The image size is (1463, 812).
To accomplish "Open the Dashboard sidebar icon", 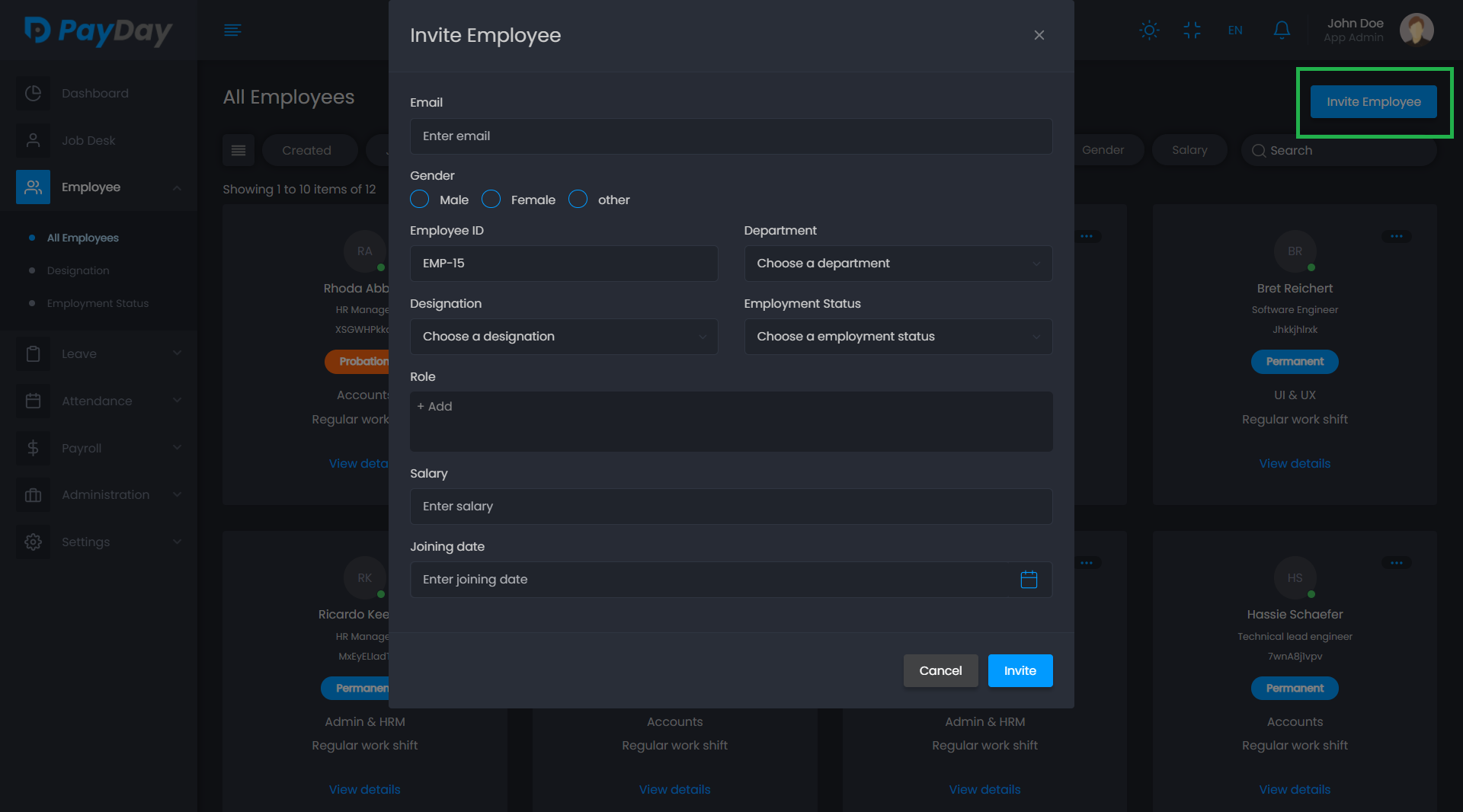I will click(33, 93).
